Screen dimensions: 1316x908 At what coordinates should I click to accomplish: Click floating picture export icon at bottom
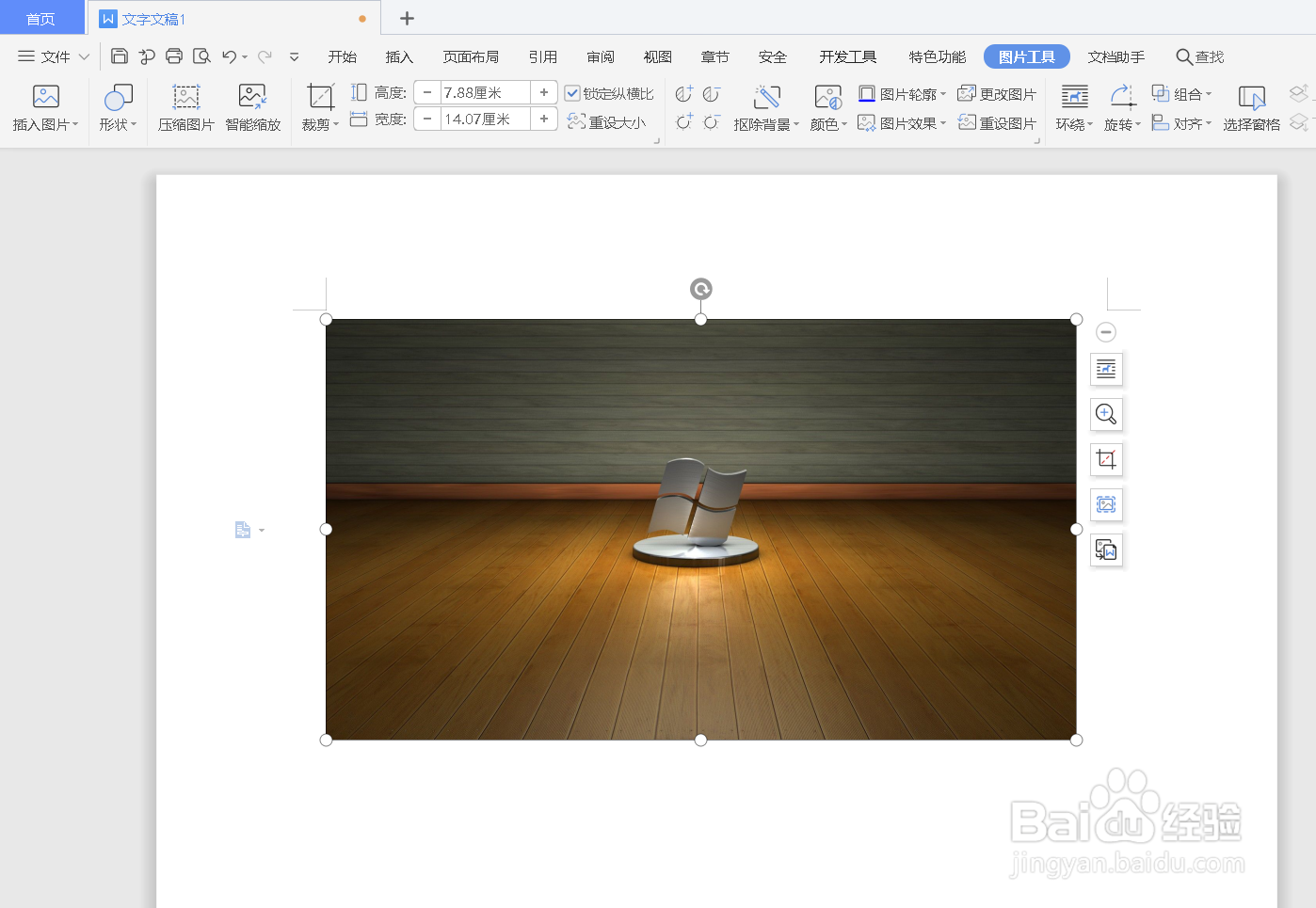(x=1106, y=550)
